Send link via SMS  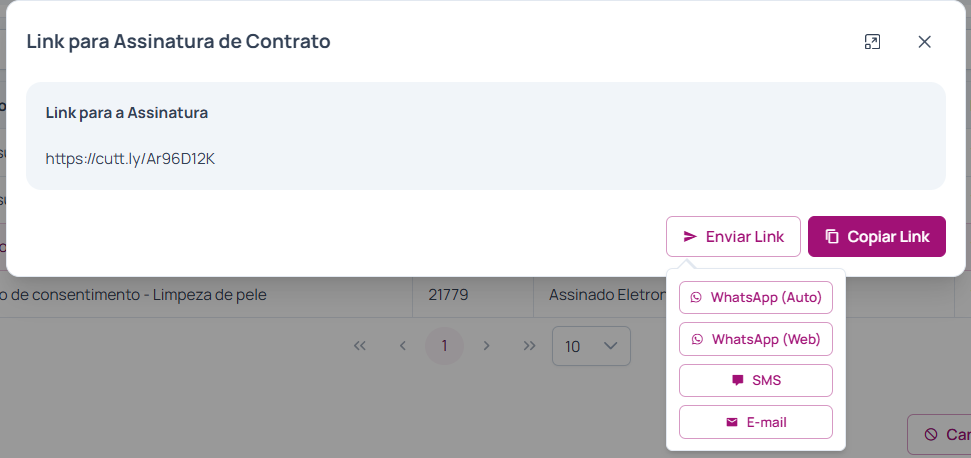point(756,380)
